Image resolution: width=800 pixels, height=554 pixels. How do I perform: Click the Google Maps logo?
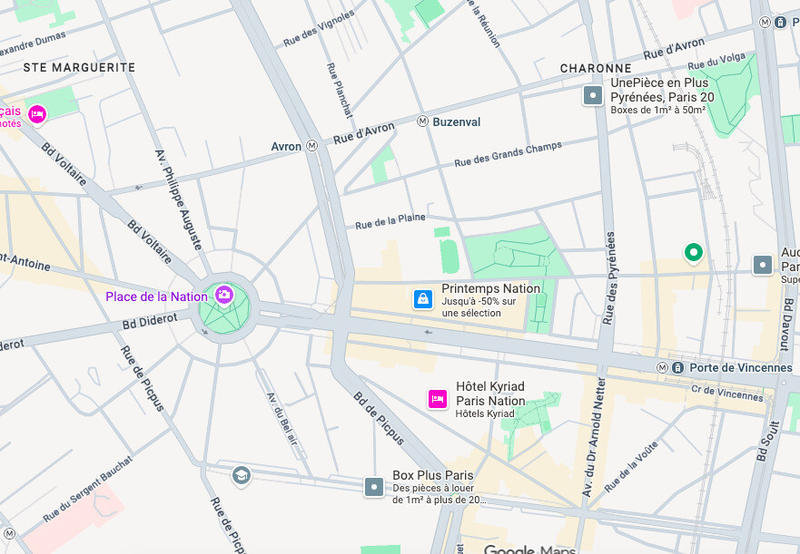(x=530, y=549)
